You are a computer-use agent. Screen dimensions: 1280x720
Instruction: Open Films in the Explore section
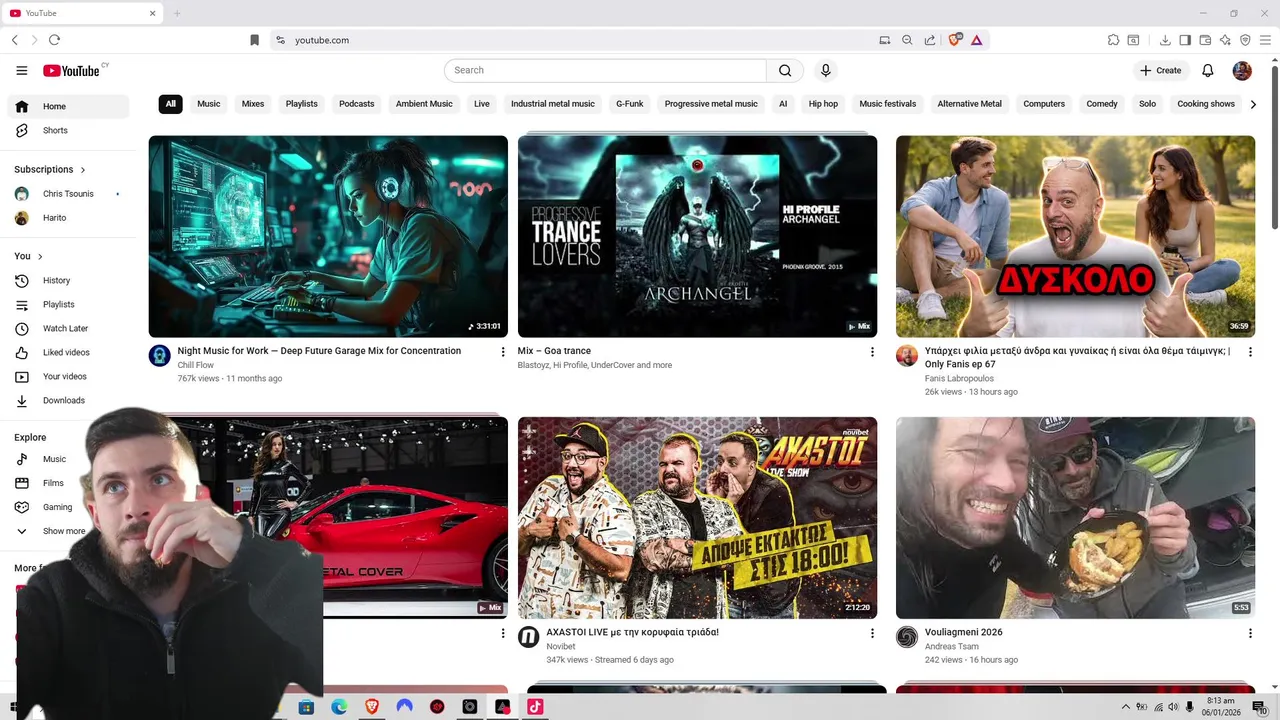(x=53, y=483)
